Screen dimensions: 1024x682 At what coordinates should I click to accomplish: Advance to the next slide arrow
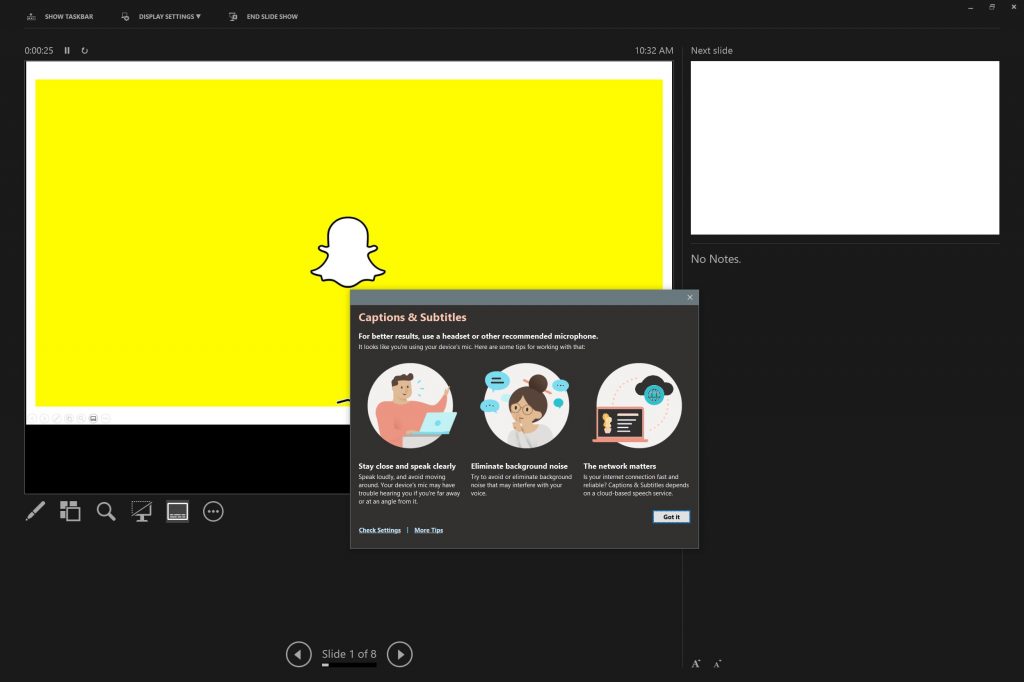[400, 654]
